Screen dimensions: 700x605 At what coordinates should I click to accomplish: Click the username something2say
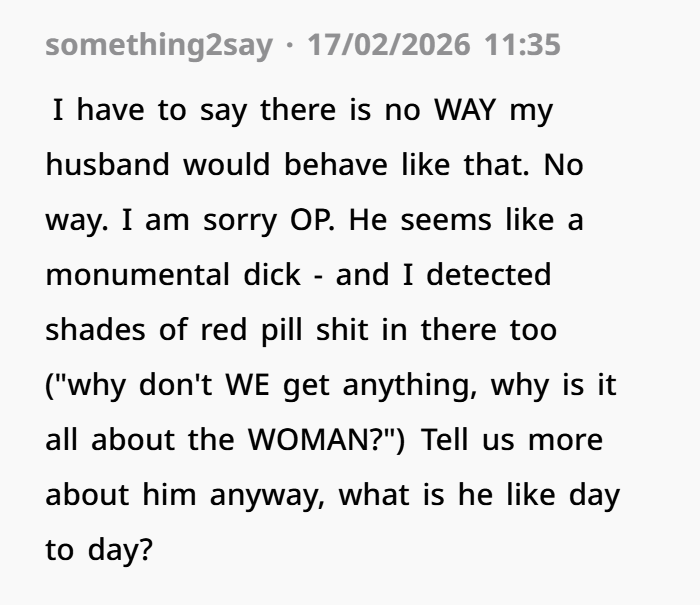[x=158, y=45]
